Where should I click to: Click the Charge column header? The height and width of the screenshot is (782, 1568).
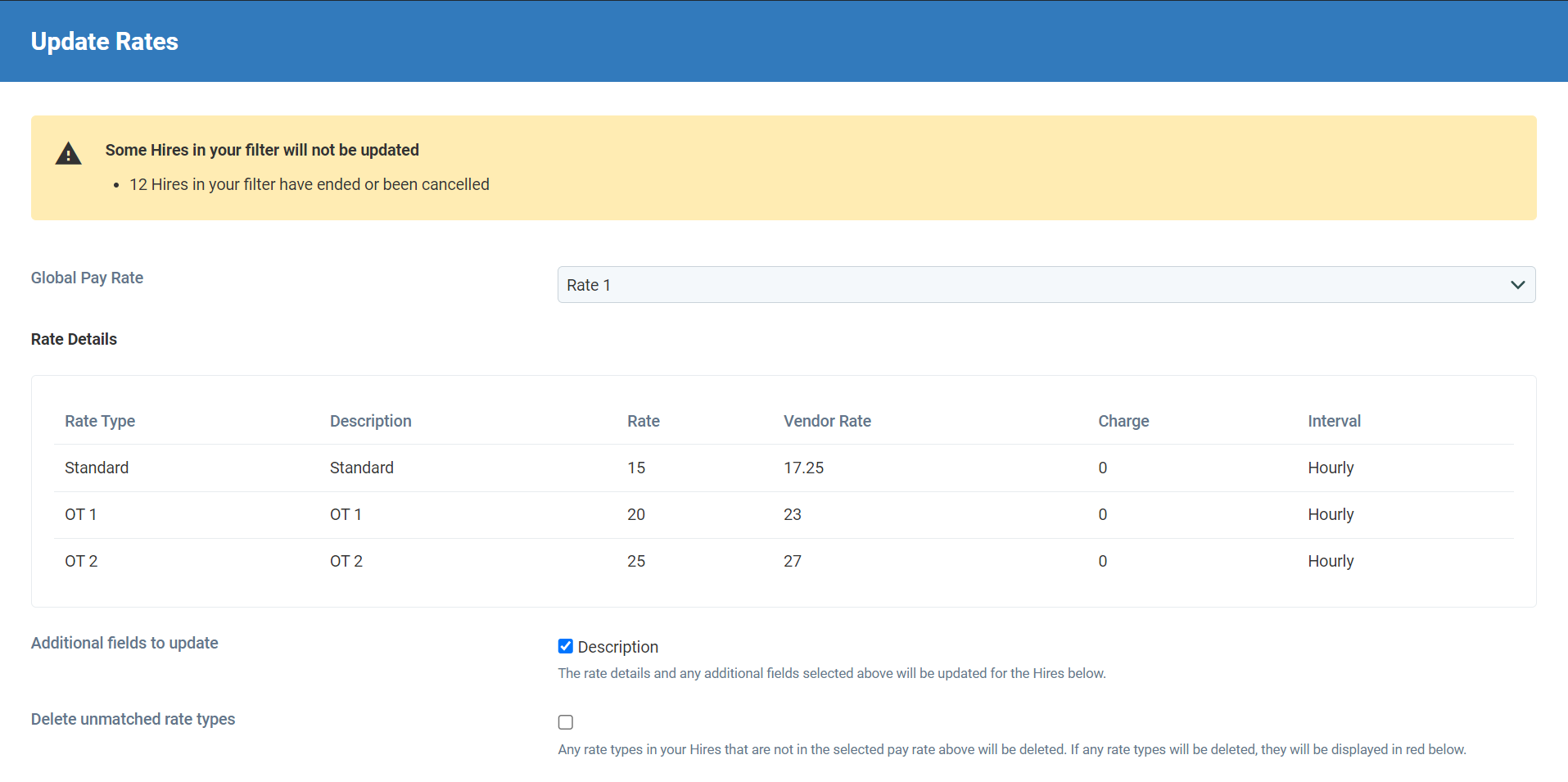click(x=1123, y=421)
